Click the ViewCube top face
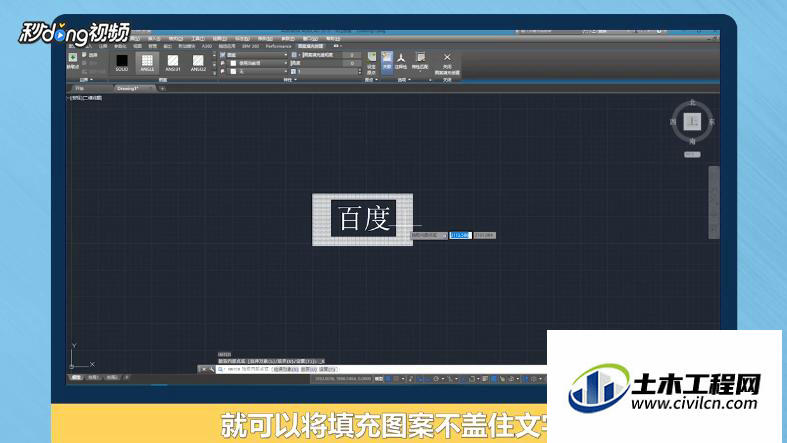Viewport: 787px width, 443px height. [692, 121]
